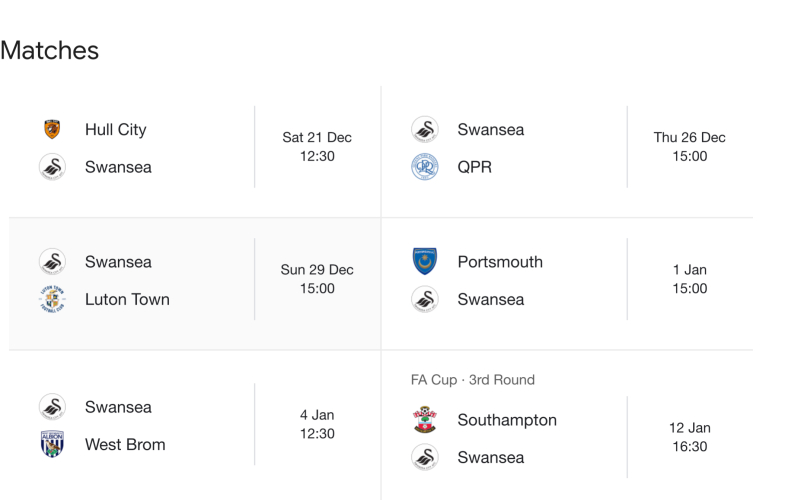Click Swansea crest in Luton Town match
Viewport: 804px width, 500px height.
coord(52,262)
